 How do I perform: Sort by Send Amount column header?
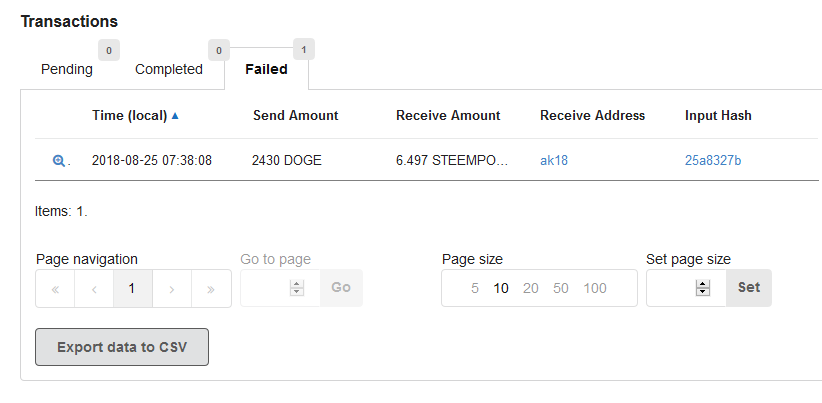(x=296, y=115)
